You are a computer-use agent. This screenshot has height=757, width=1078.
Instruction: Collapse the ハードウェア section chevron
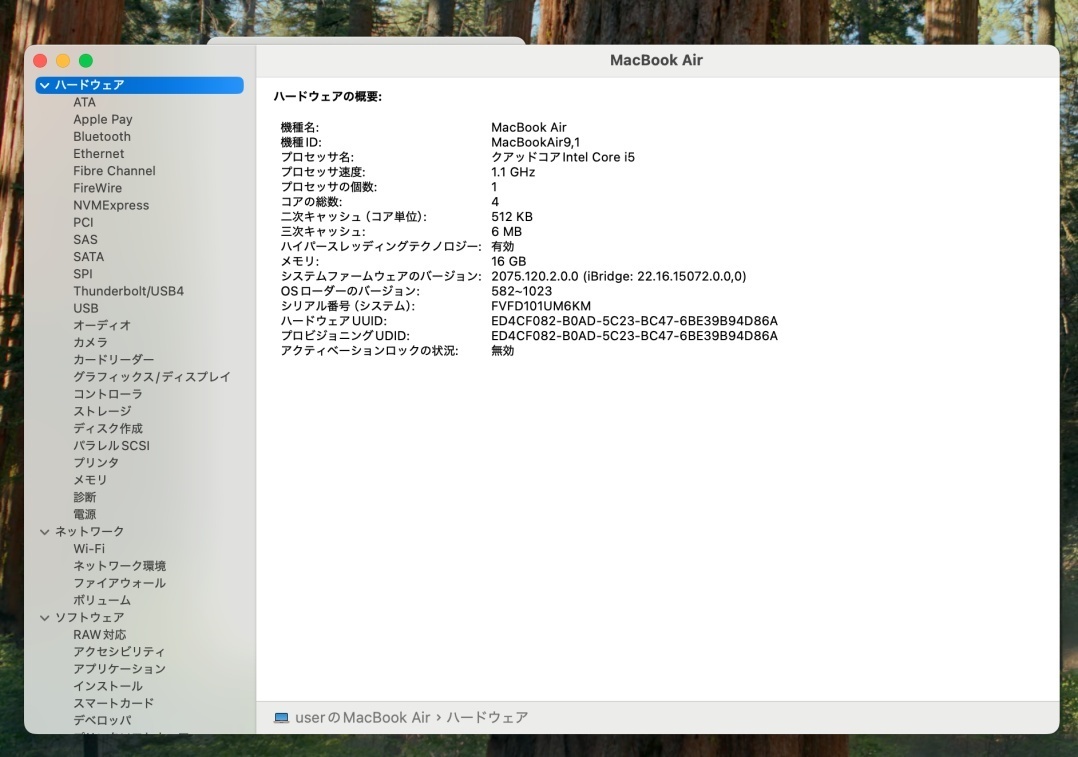pyautogui.click(x=45, y=85)
